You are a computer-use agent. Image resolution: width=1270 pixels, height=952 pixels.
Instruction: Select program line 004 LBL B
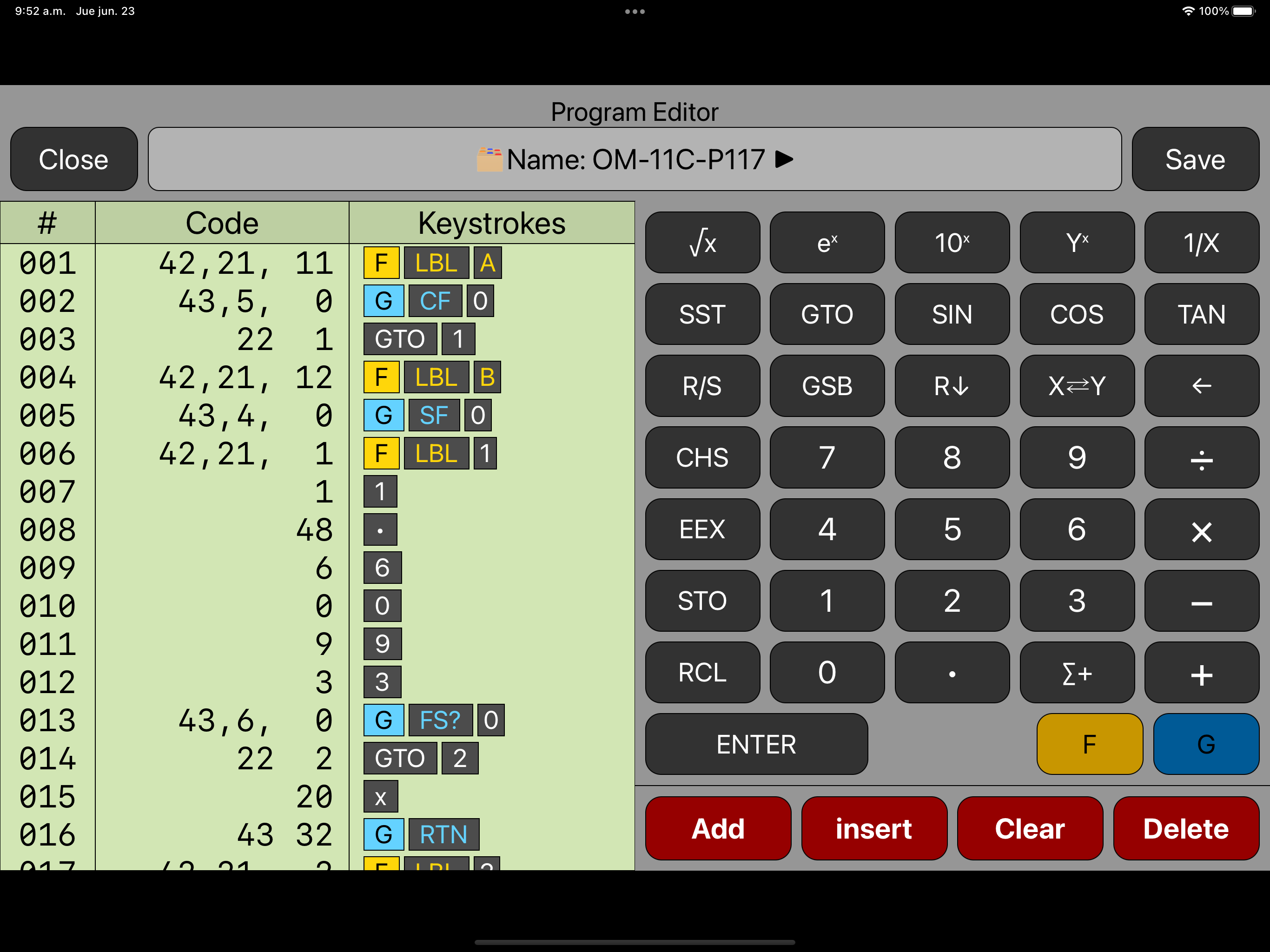(317, 377)
